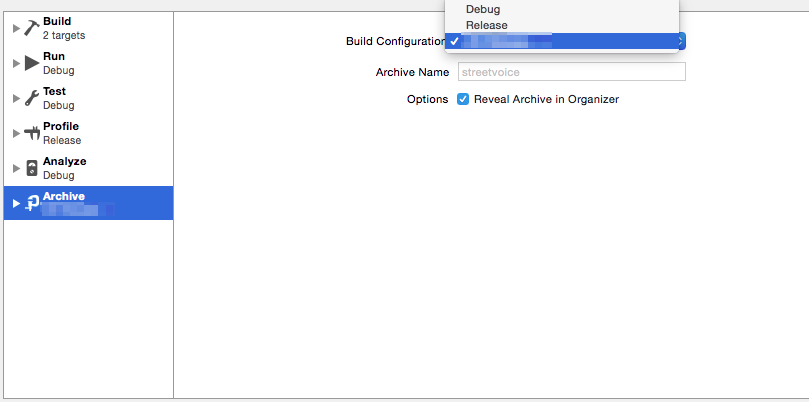Choose Debug from the configuration menu
Viewport: 809px width, 402px height.
click(483, 9)
